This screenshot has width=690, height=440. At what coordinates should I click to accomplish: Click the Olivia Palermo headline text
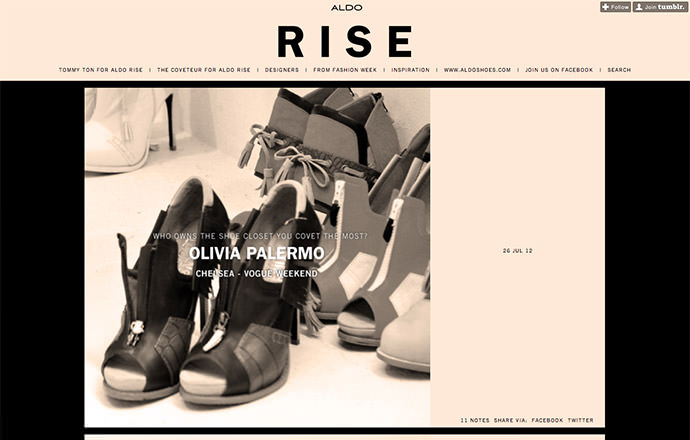click(257, 253)
